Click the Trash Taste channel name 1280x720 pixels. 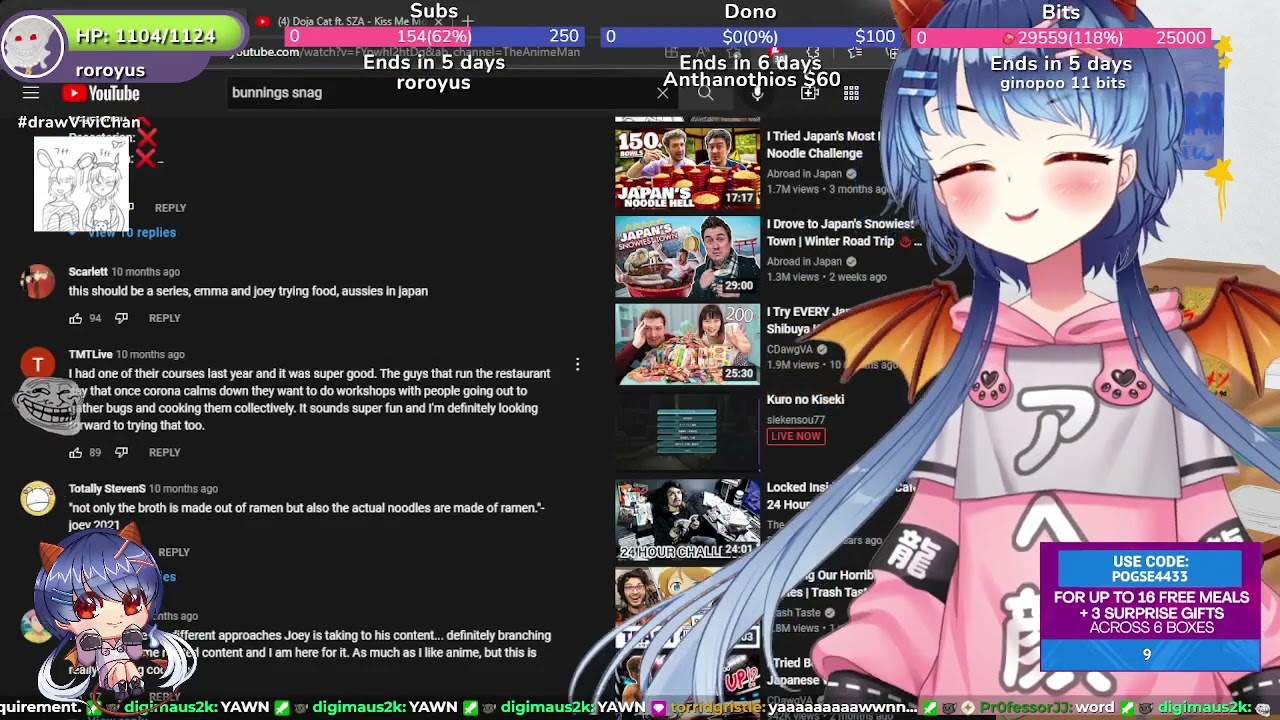pyautogui.click(x=794, y=612)
